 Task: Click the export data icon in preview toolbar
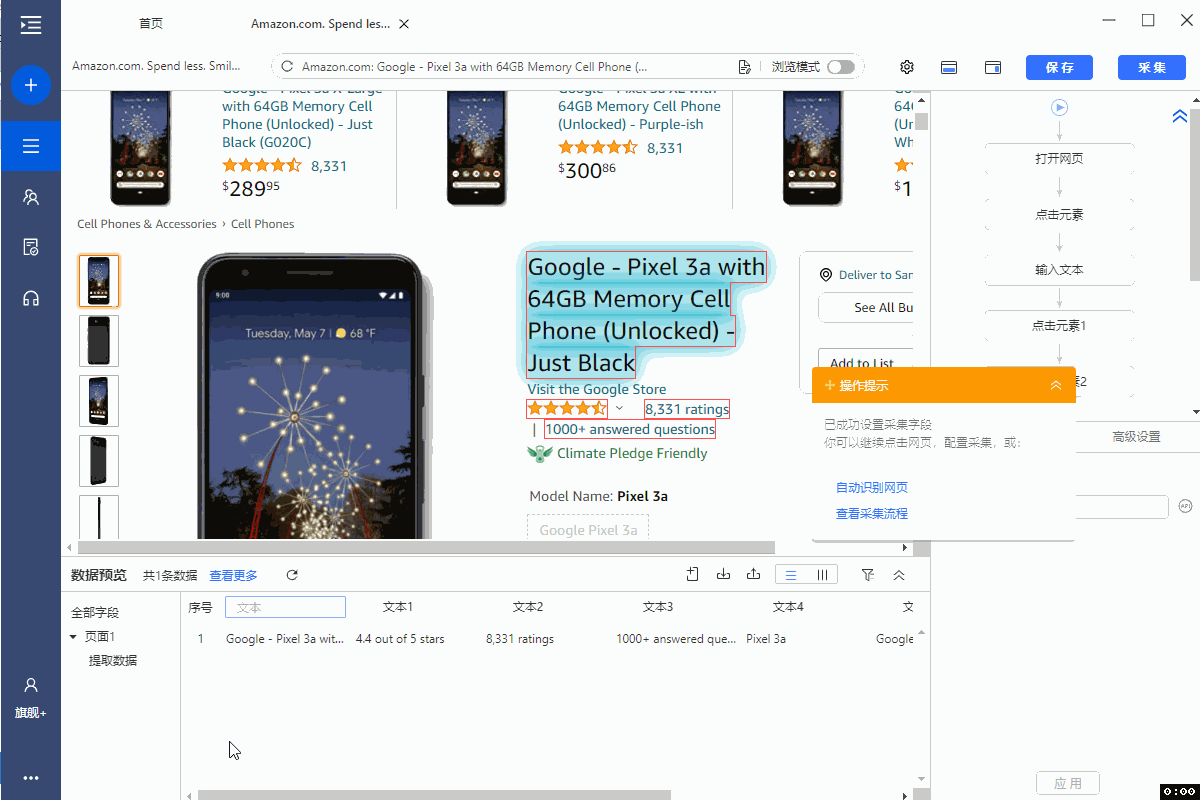[x=754, y=574]
